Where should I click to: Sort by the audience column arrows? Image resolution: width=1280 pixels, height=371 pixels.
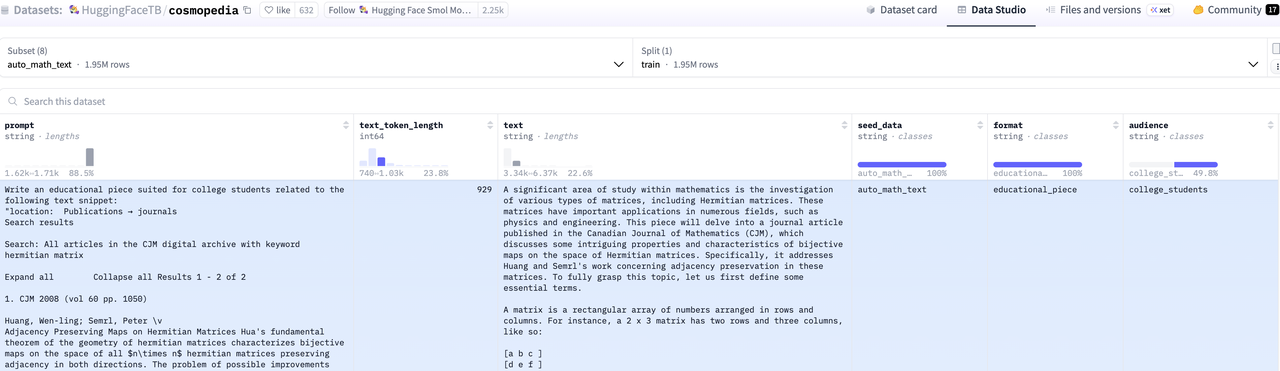[x=1270, y=125]
